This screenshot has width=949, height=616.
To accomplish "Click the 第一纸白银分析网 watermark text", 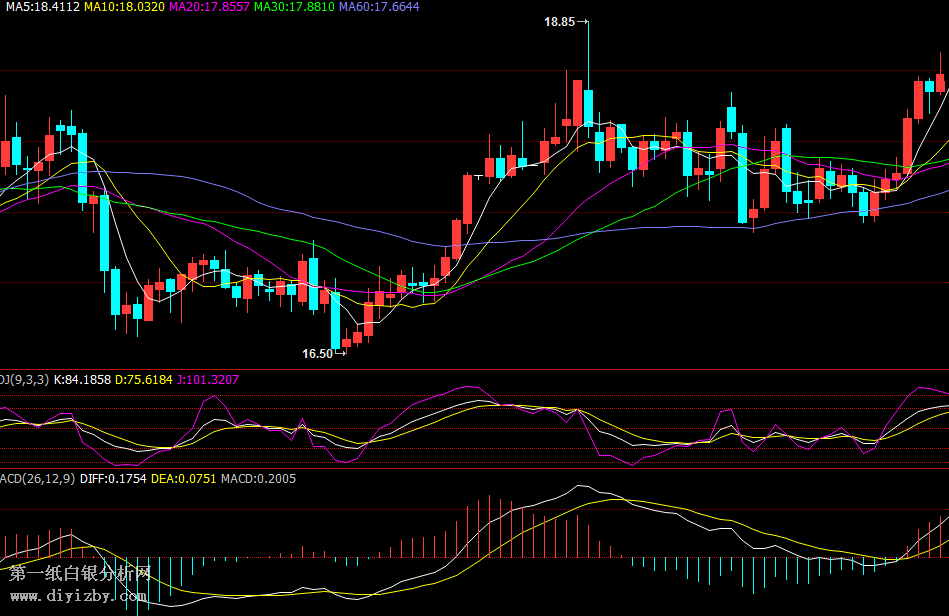I will (80, 574).
